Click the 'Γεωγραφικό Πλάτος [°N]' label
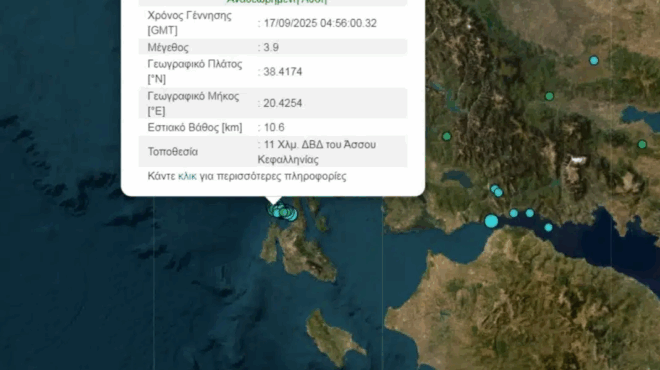Image resolution: width=660 pixels, height=370 pixels. [x=195, y=72]
